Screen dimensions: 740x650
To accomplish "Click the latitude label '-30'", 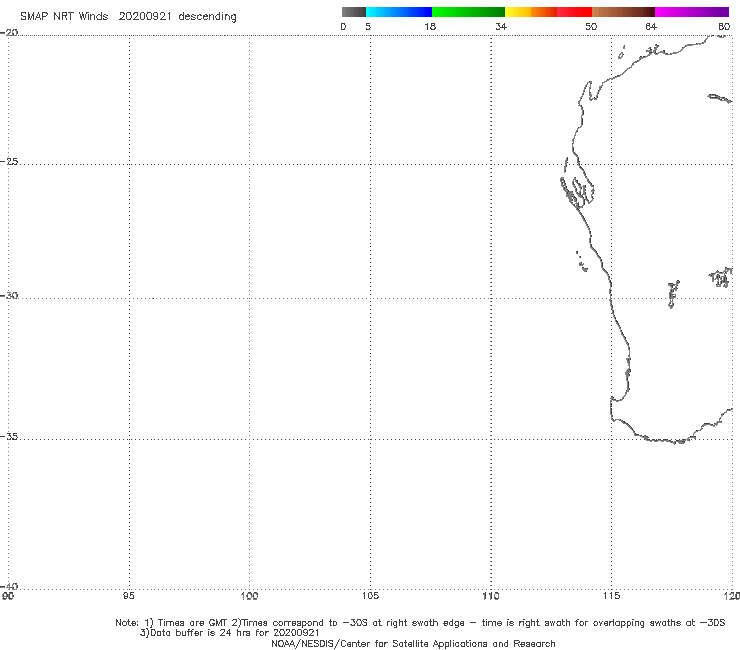I will [x=9, y=295].
